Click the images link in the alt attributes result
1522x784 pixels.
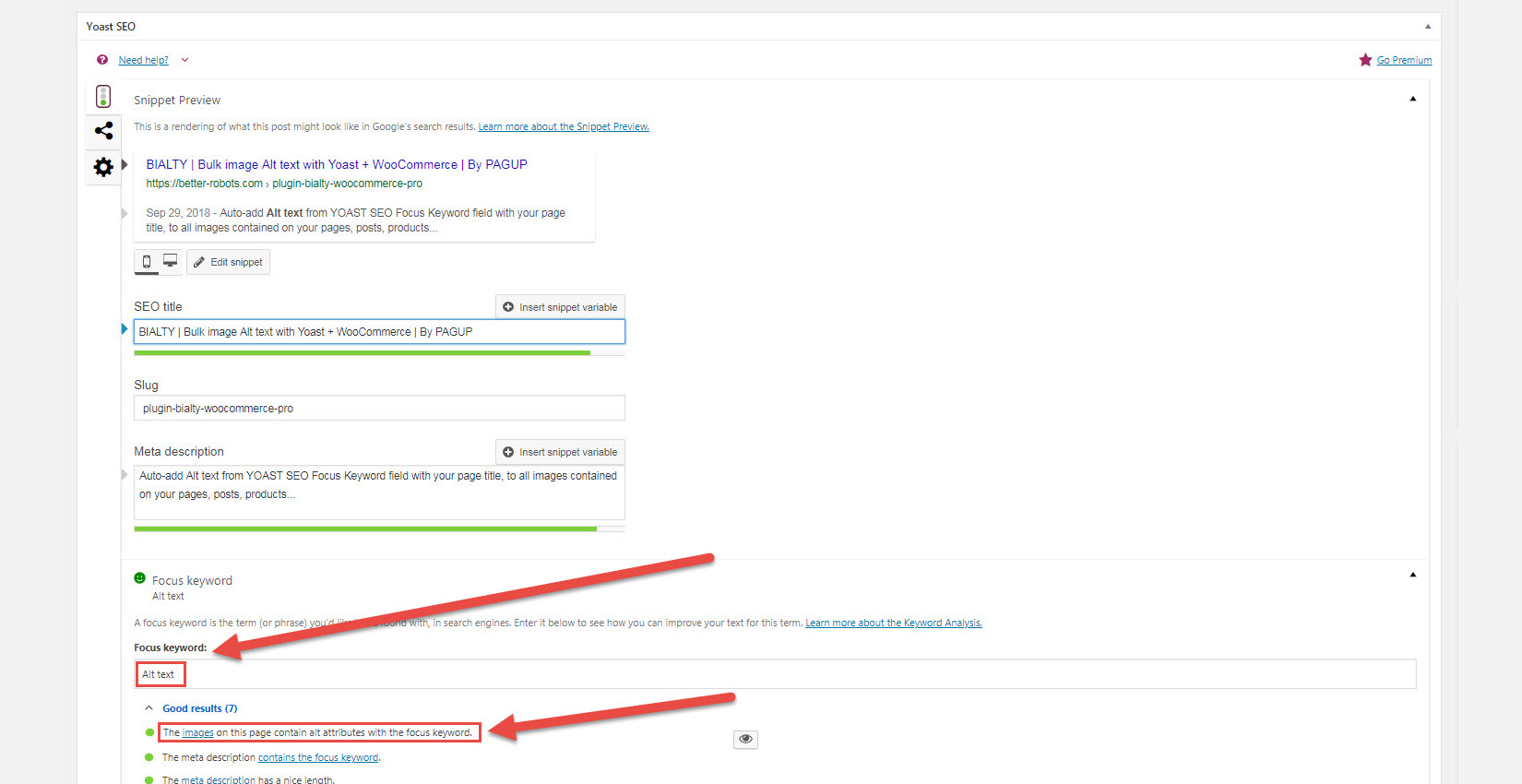click(197, 733)
